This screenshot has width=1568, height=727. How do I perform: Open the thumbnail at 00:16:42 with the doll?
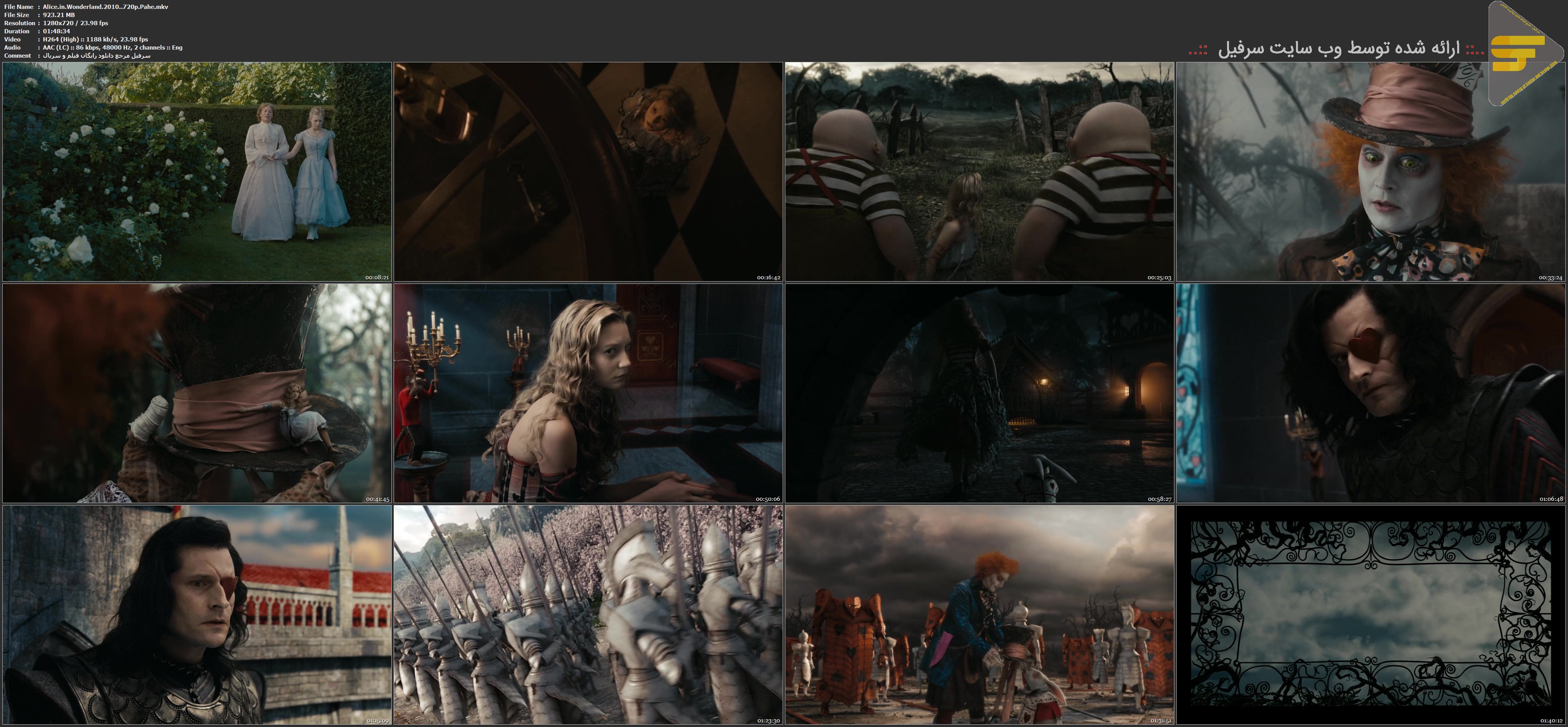click(x=588, y=172)
